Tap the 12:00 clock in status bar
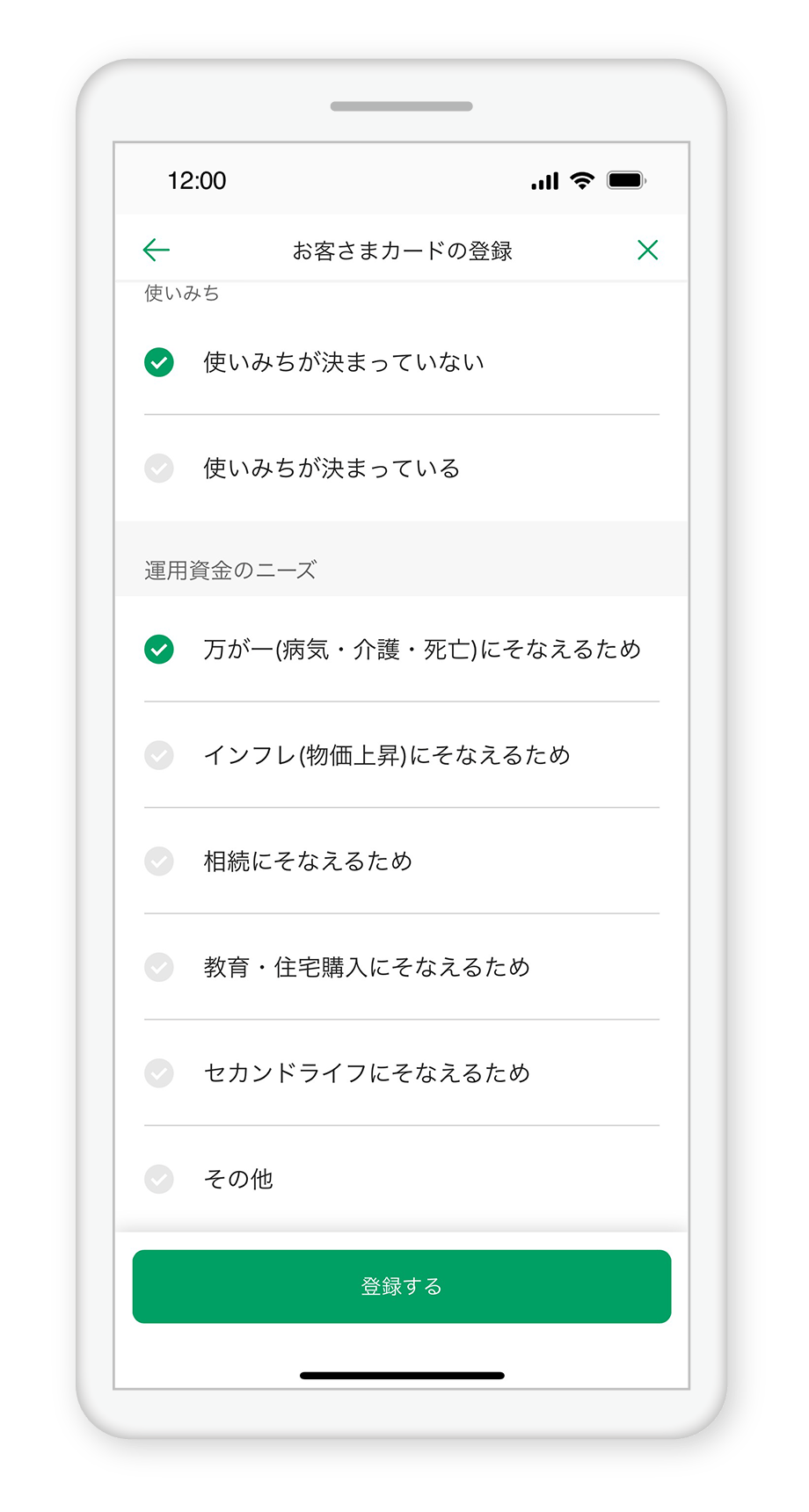Image resolution: width=809 pixels, height=1512 pixels. tap(197, 181)
